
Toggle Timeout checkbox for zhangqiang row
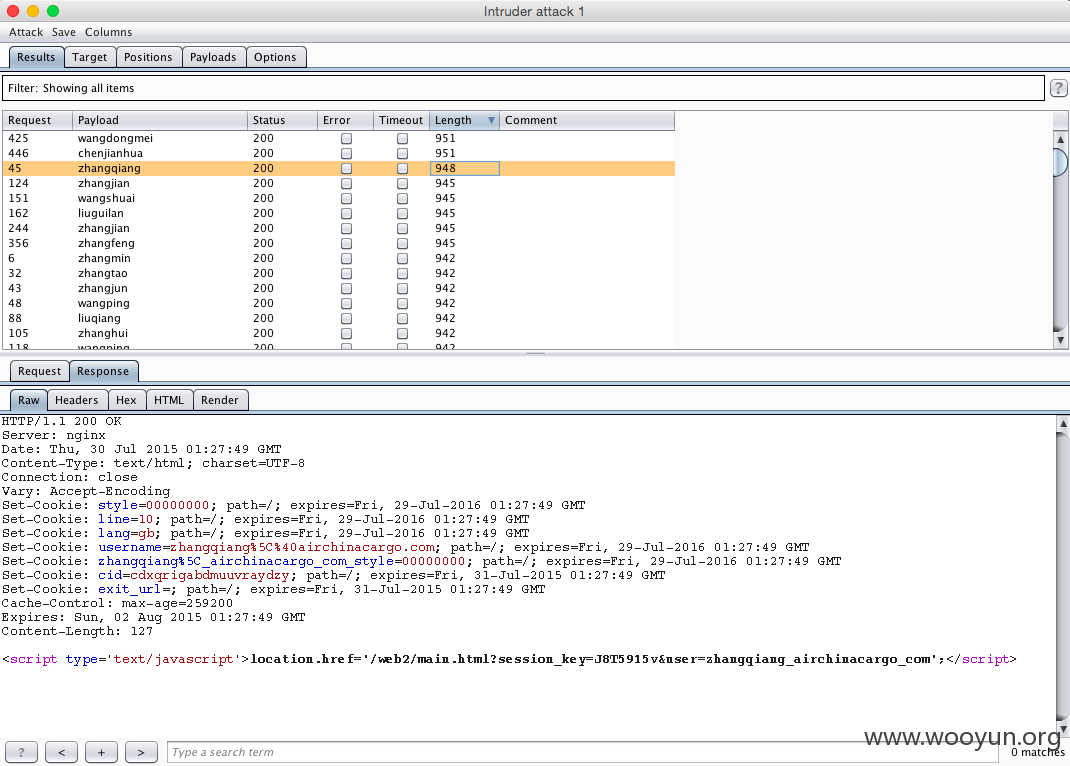point(403,168)
